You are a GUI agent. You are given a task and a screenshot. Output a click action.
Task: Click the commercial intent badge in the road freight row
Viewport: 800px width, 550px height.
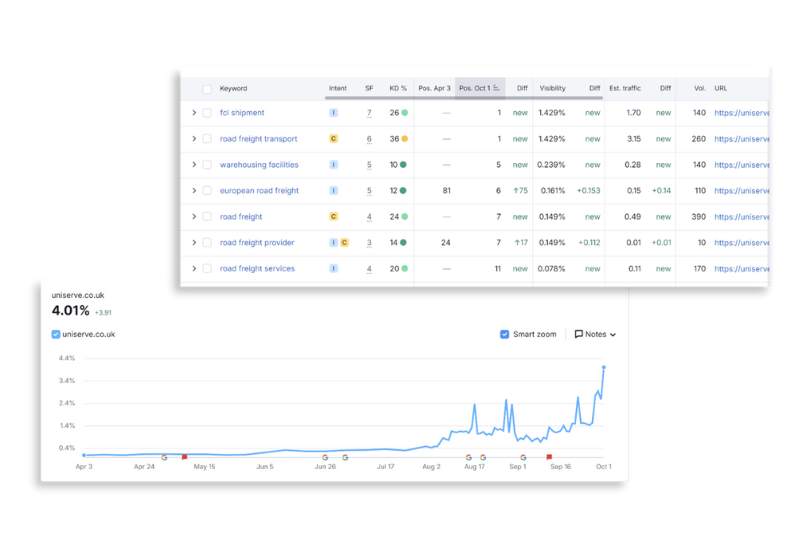click(333, 217)
